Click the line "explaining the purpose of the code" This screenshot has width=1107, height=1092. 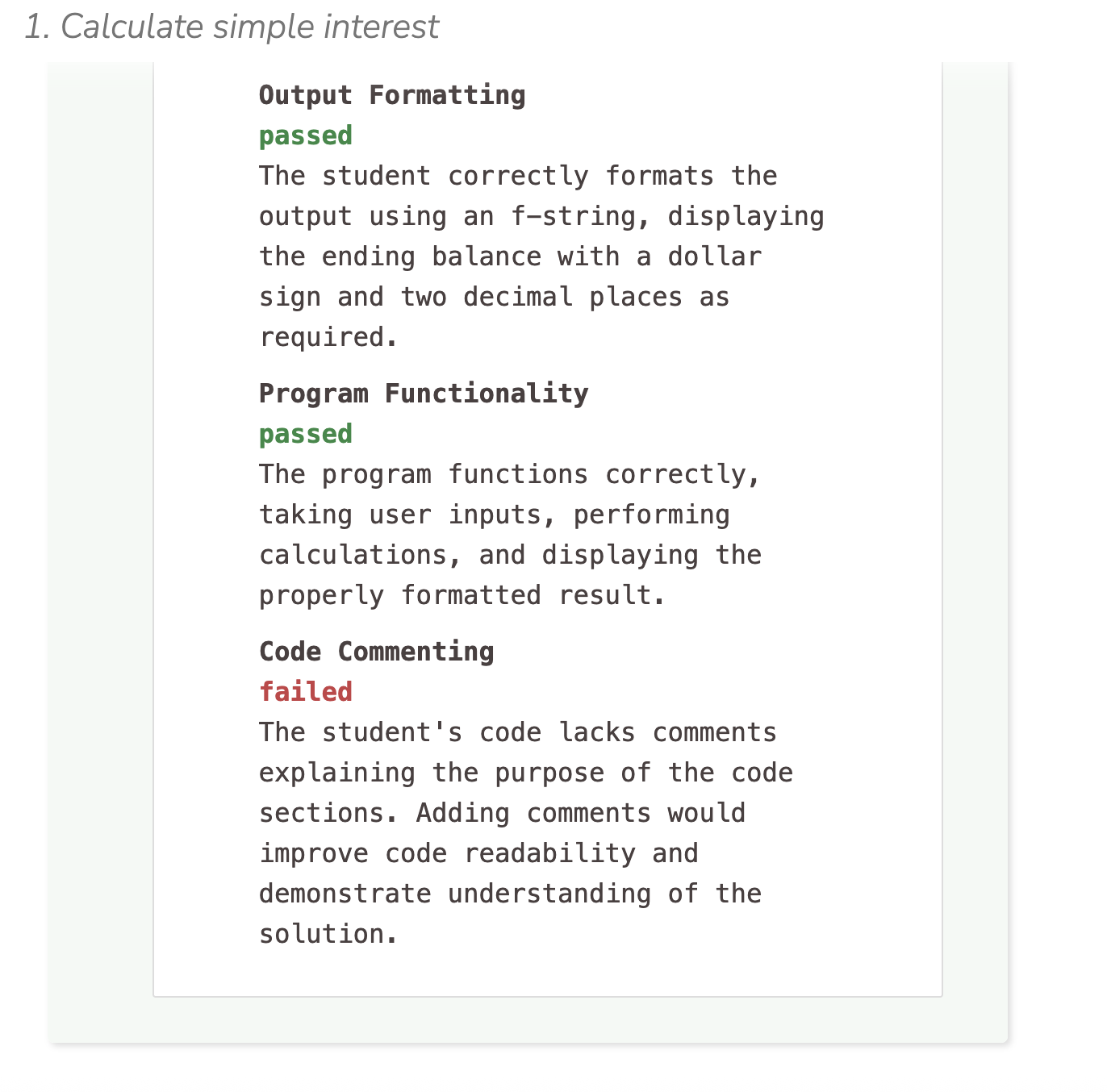[526, 773]
